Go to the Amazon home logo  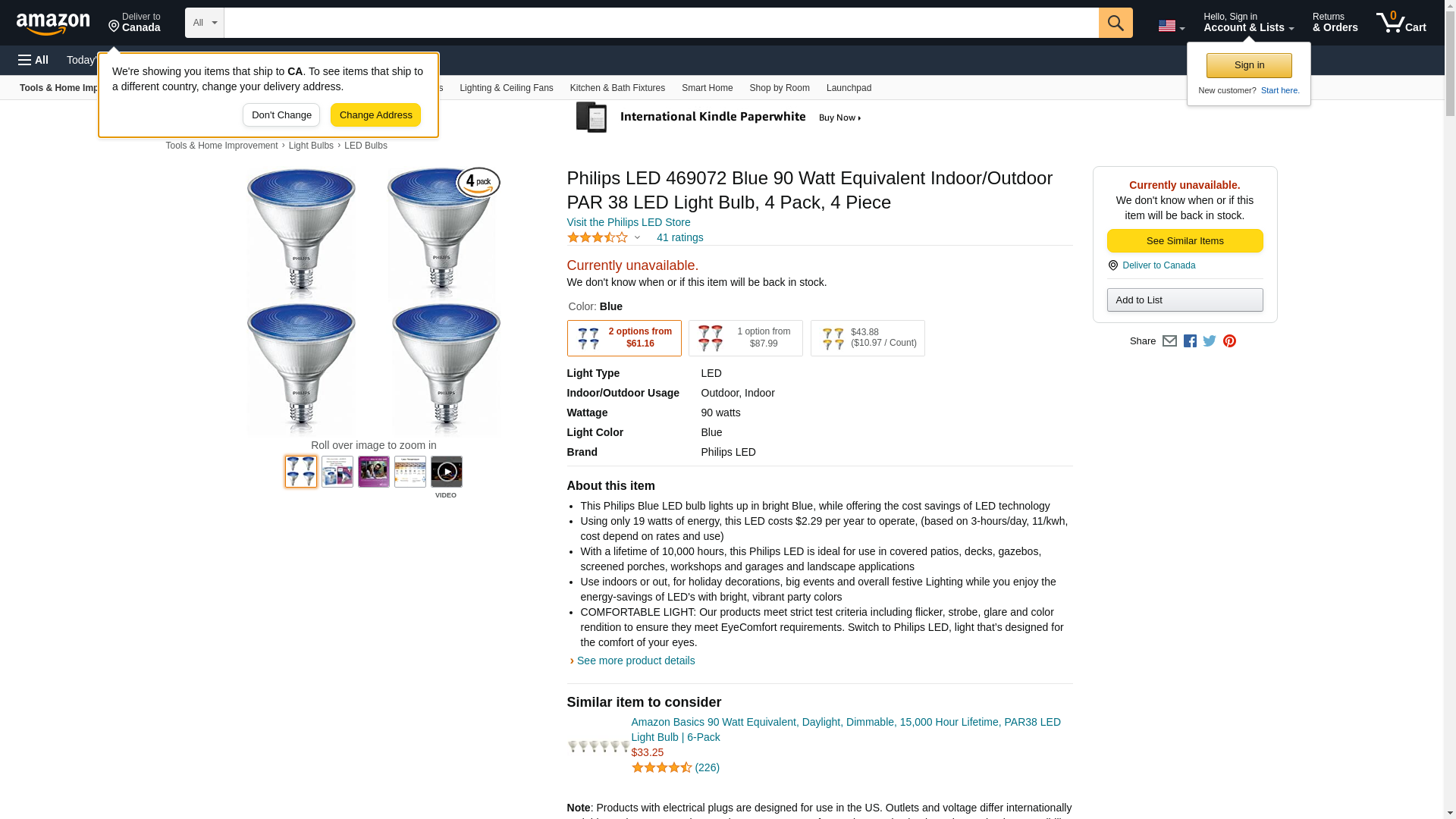coord(53,24)
